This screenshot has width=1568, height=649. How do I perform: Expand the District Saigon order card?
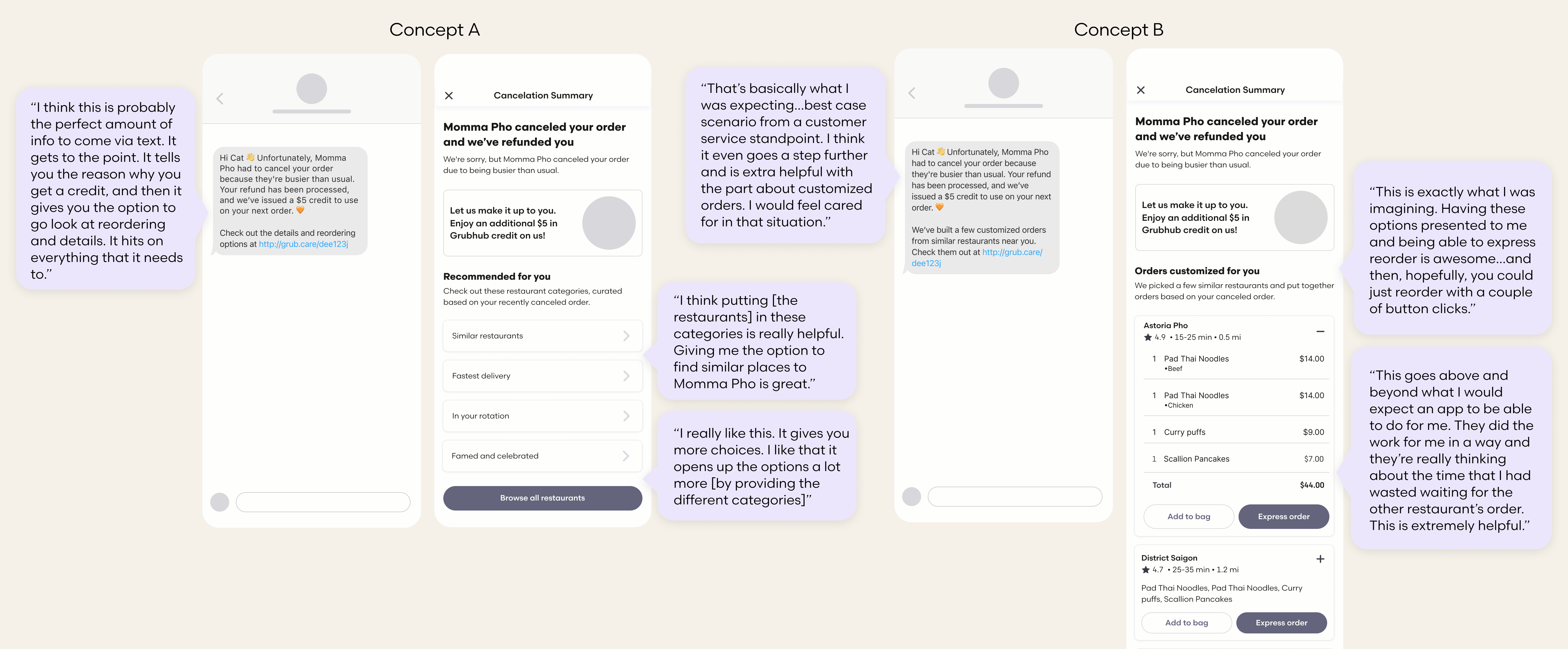[1320, 559]
